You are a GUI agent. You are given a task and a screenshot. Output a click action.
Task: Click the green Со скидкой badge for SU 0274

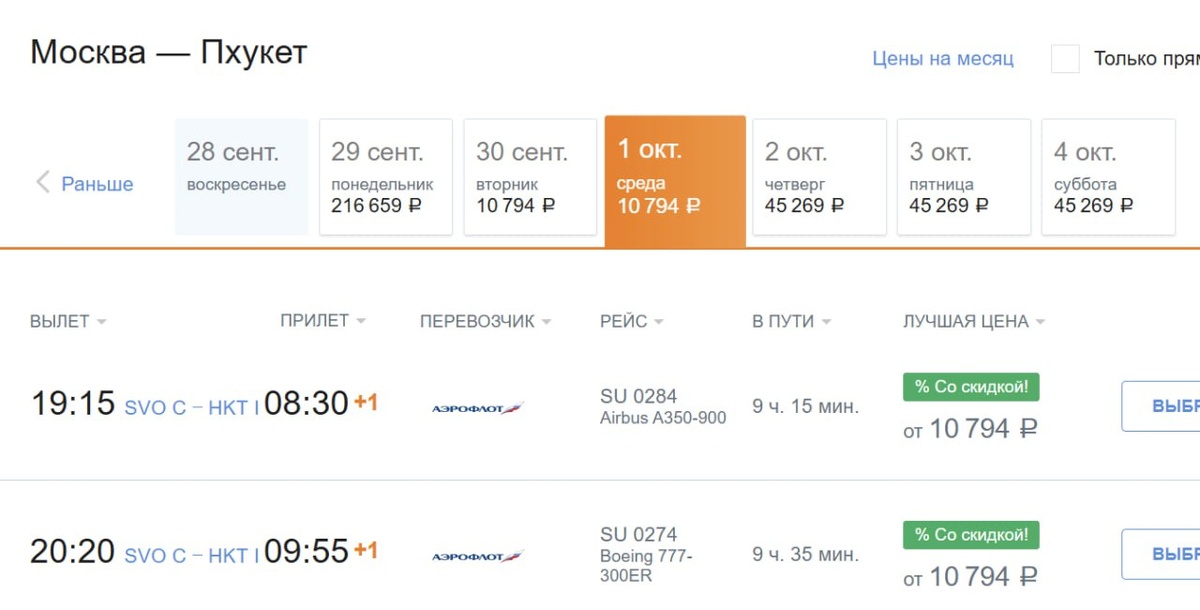click(x=971, y=535)
